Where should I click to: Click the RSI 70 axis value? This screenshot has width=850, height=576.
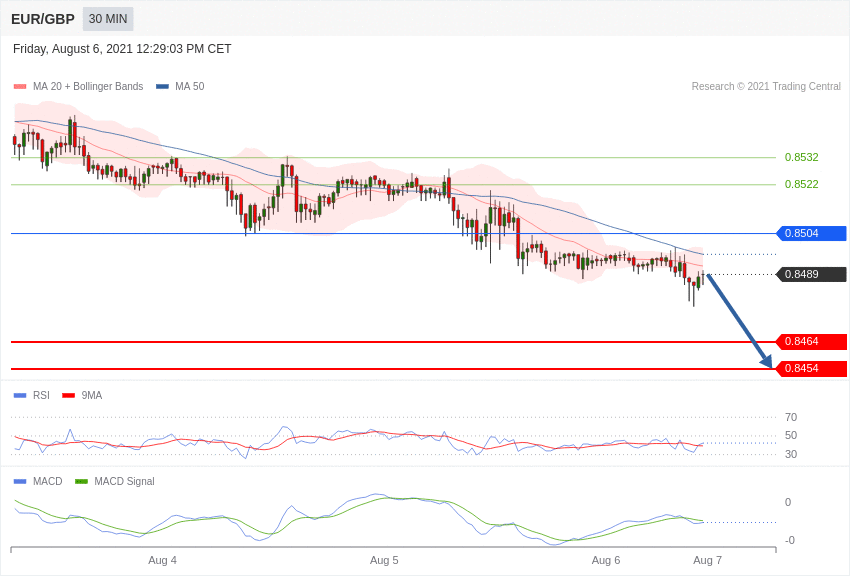coord(791,417)
